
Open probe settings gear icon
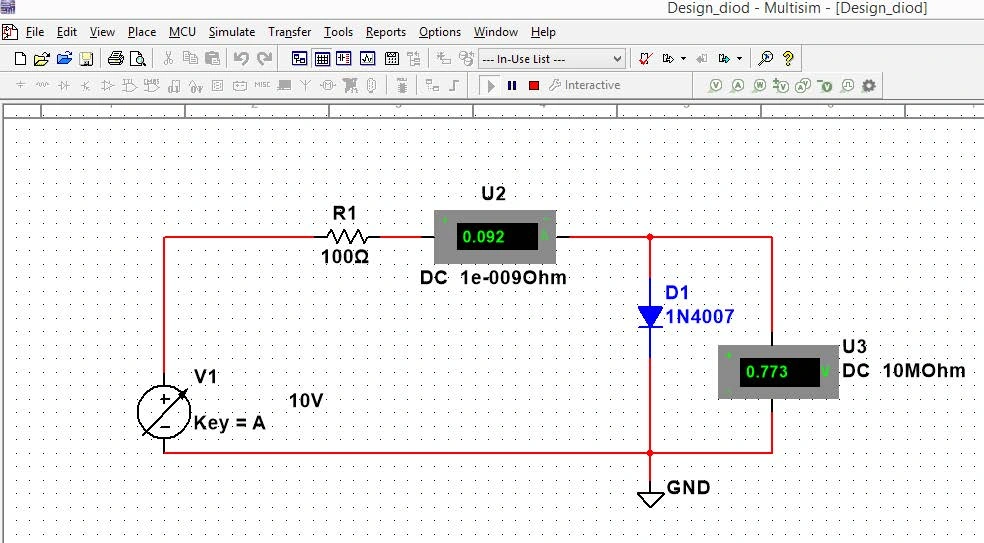pyautogui.click(x=868, y=86)
